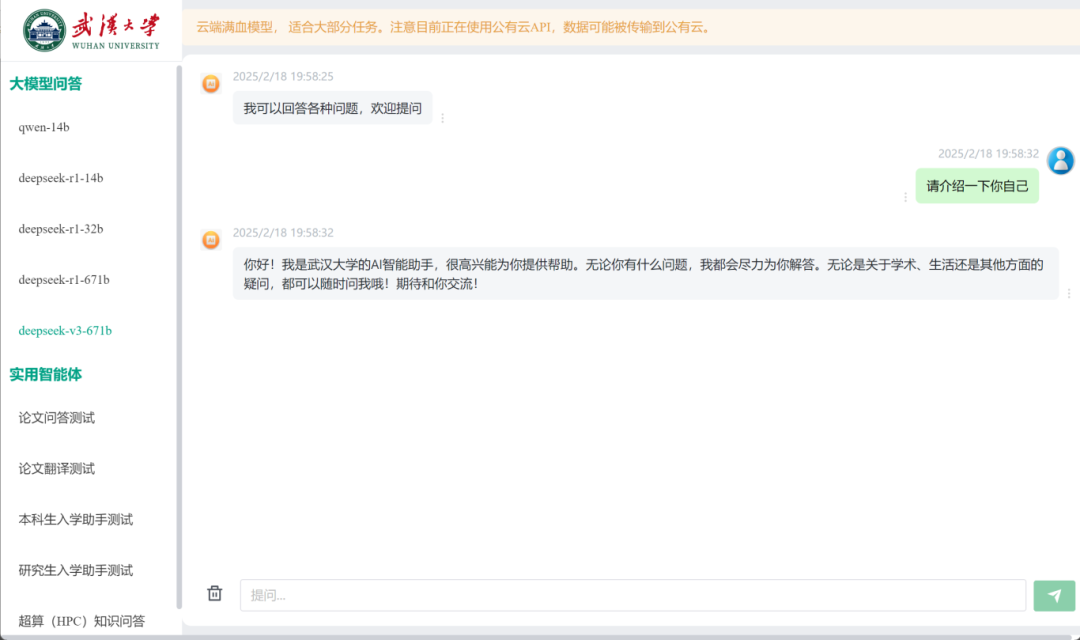This screenshot has width=1080, height=640.
Task: Open the 论文翻译测试 agent
Action: click(57, 469)
